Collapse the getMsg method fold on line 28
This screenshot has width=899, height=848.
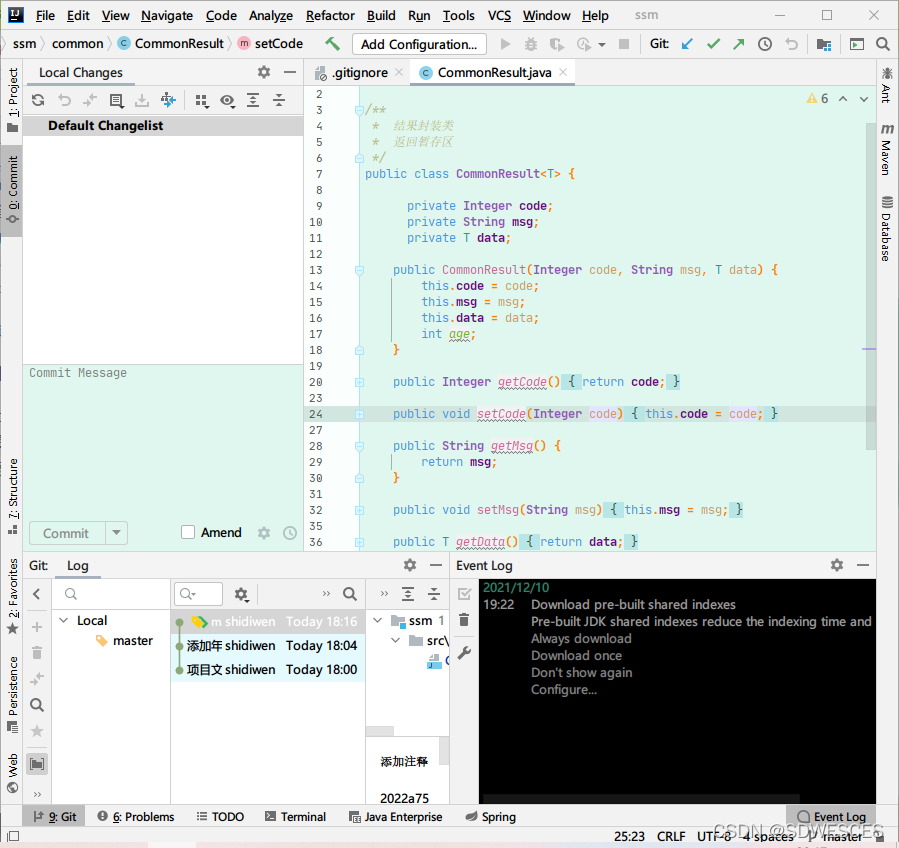pos(359,446)
